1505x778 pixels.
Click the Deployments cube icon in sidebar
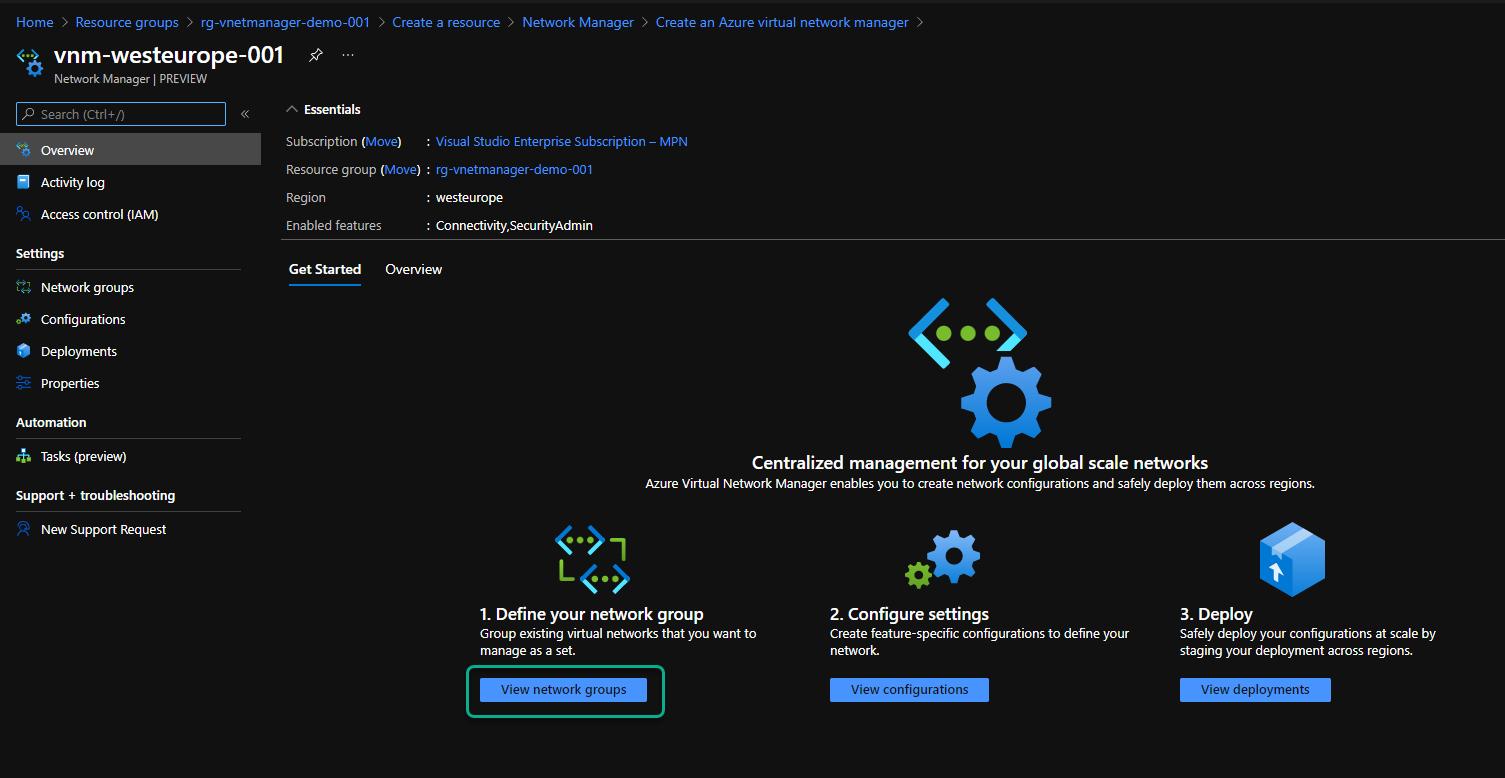(24, 351)
